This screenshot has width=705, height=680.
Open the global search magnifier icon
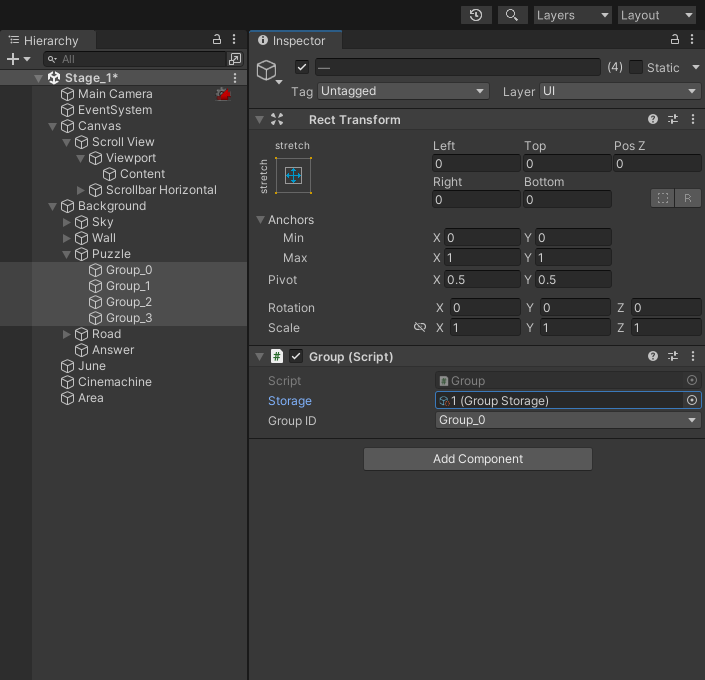click(512, 15)
